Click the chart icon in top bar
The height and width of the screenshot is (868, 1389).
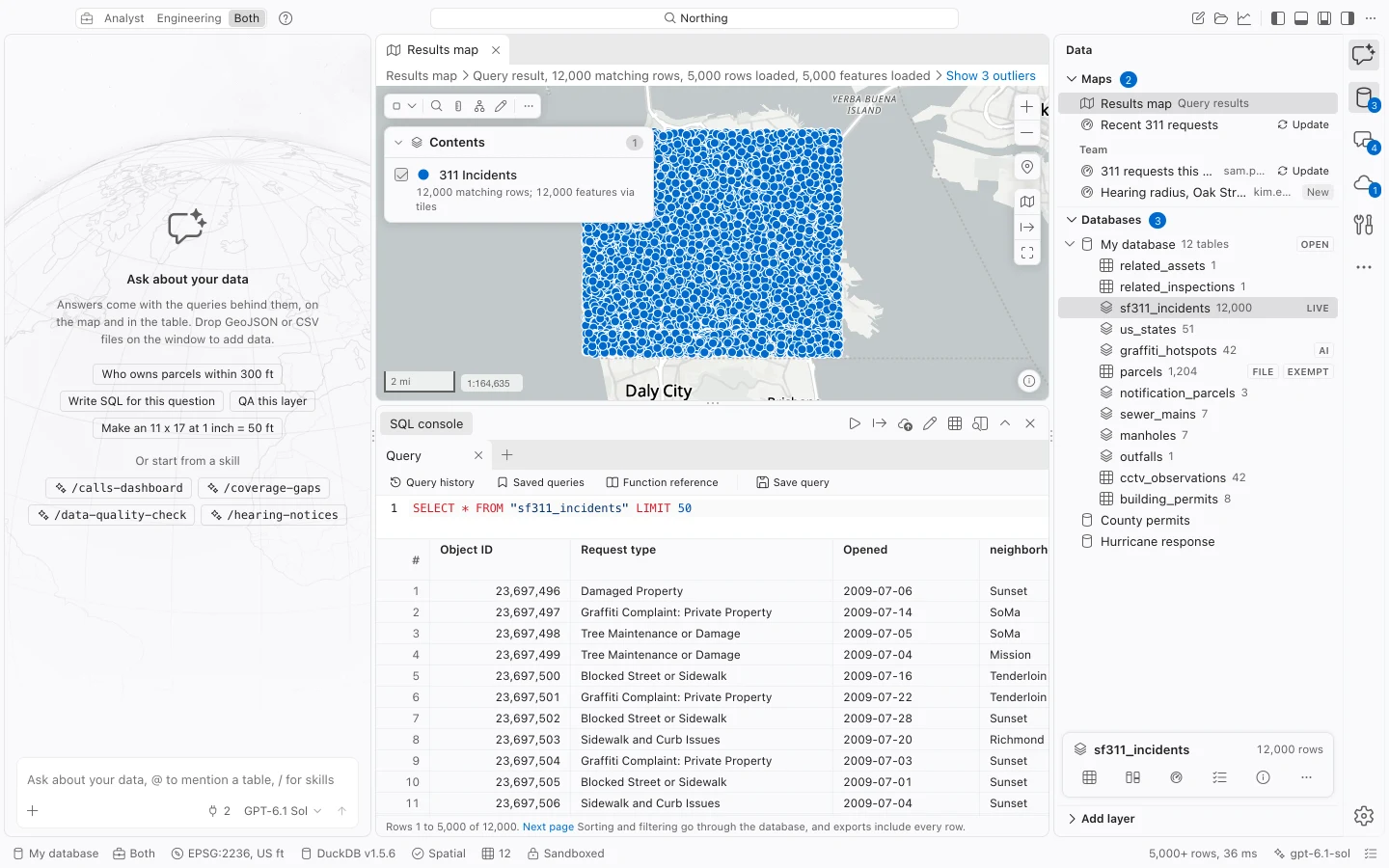tap(1244, 18)
